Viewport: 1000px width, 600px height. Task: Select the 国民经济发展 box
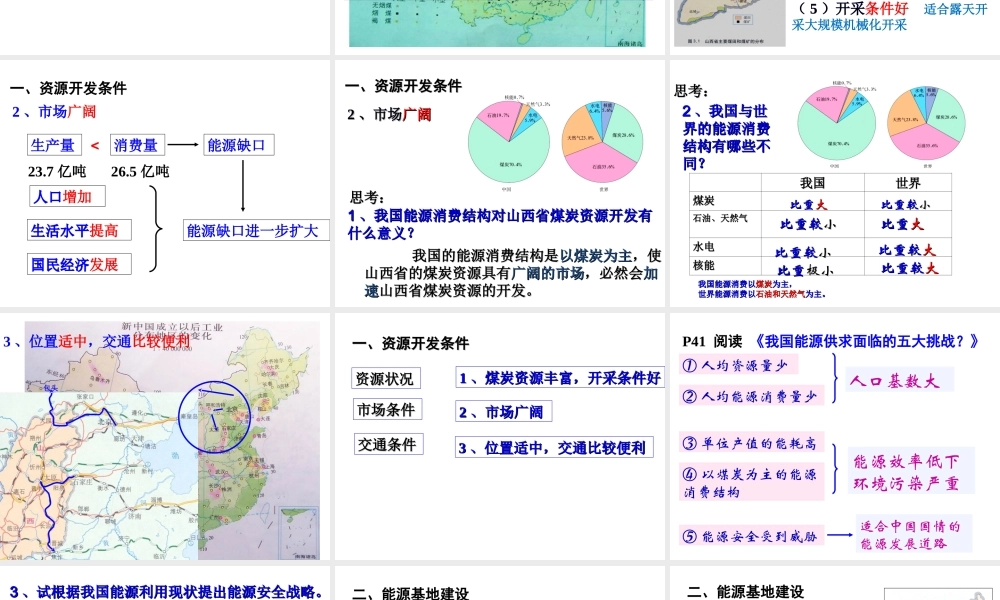click(x=74, y=265)
